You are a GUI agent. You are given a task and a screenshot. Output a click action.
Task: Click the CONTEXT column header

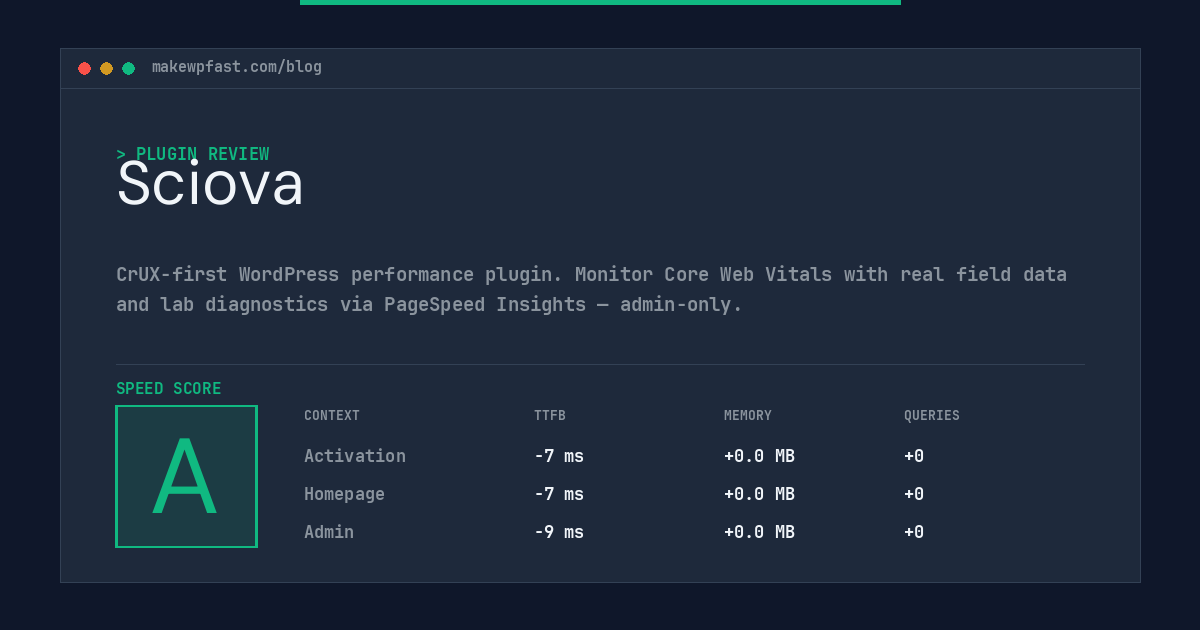point(332,416)
